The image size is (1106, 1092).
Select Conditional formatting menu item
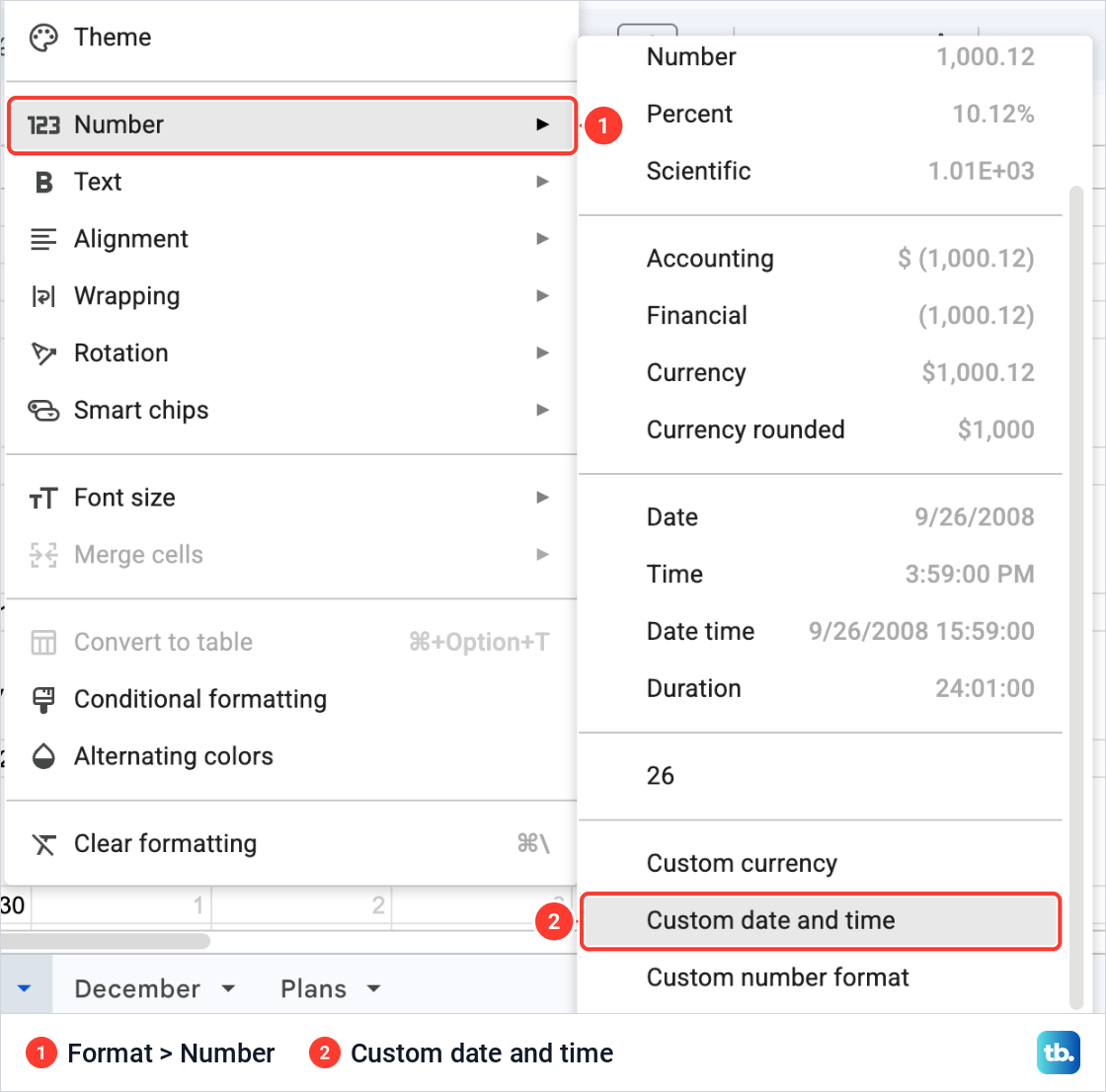[x=290, y=700]
